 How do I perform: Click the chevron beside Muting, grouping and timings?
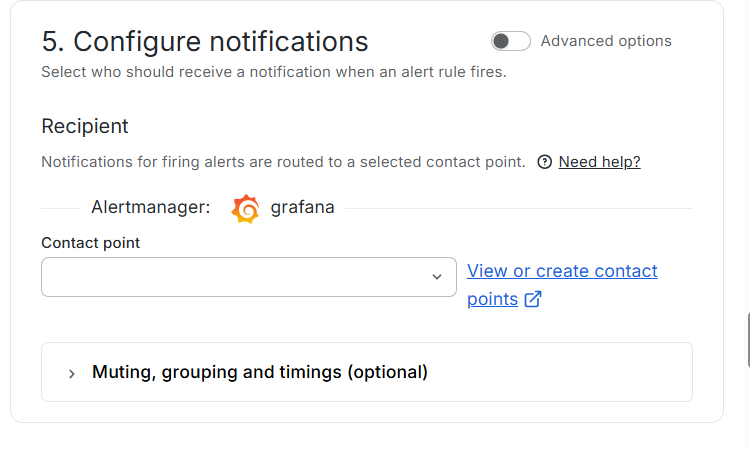point(72,373)
